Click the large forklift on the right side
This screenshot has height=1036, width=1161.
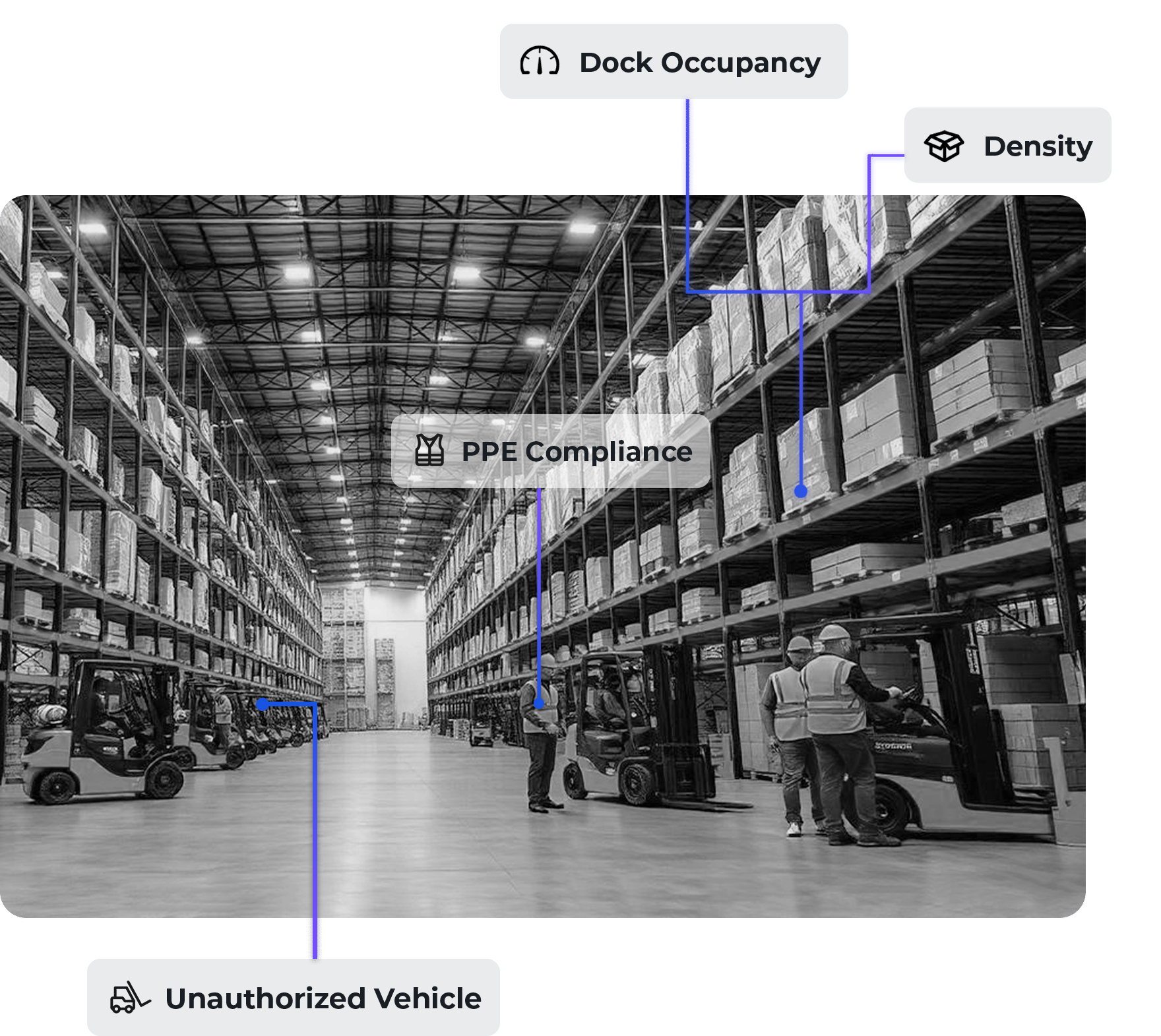click(x=957, y=745)
